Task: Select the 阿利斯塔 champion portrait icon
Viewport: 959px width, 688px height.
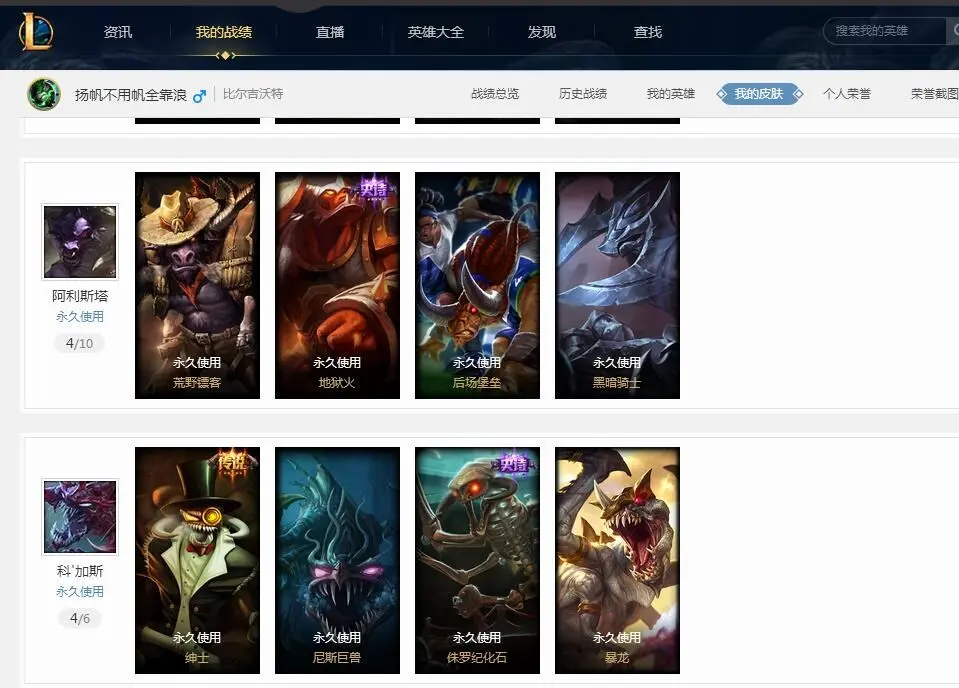Action: (80, 242)
